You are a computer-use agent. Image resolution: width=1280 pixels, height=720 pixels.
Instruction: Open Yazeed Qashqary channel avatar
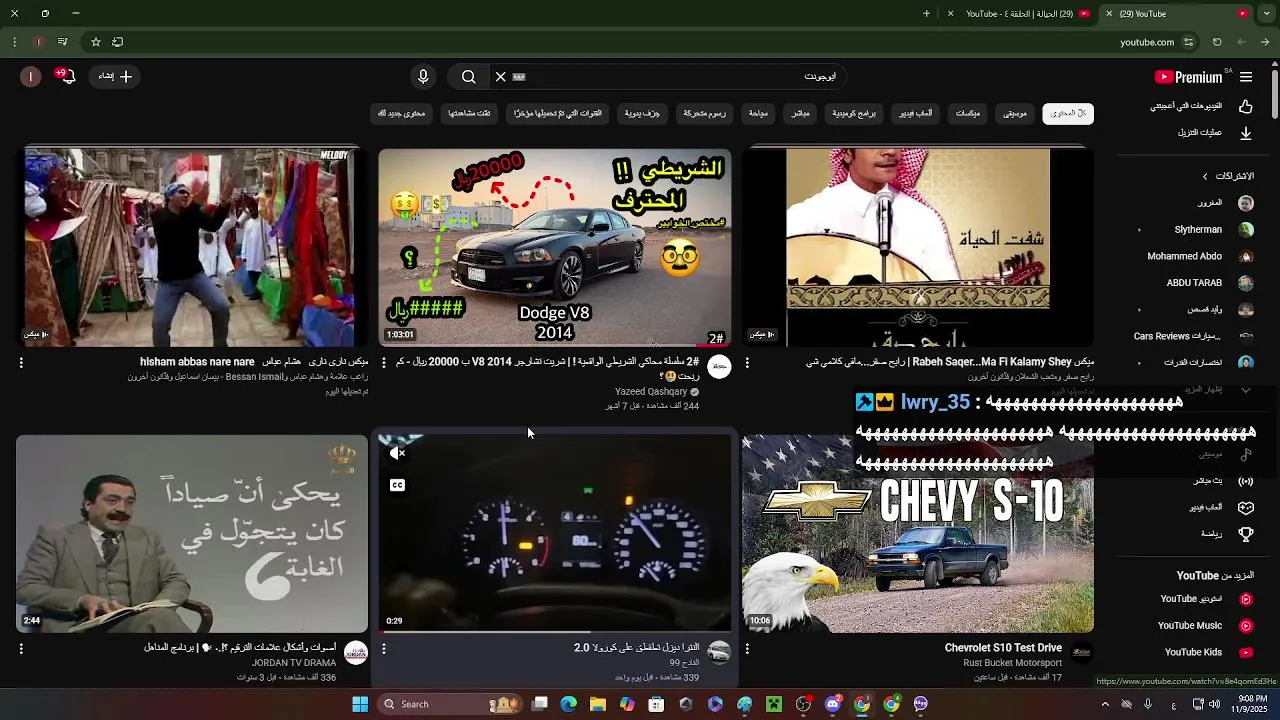[x=719, y=367]
